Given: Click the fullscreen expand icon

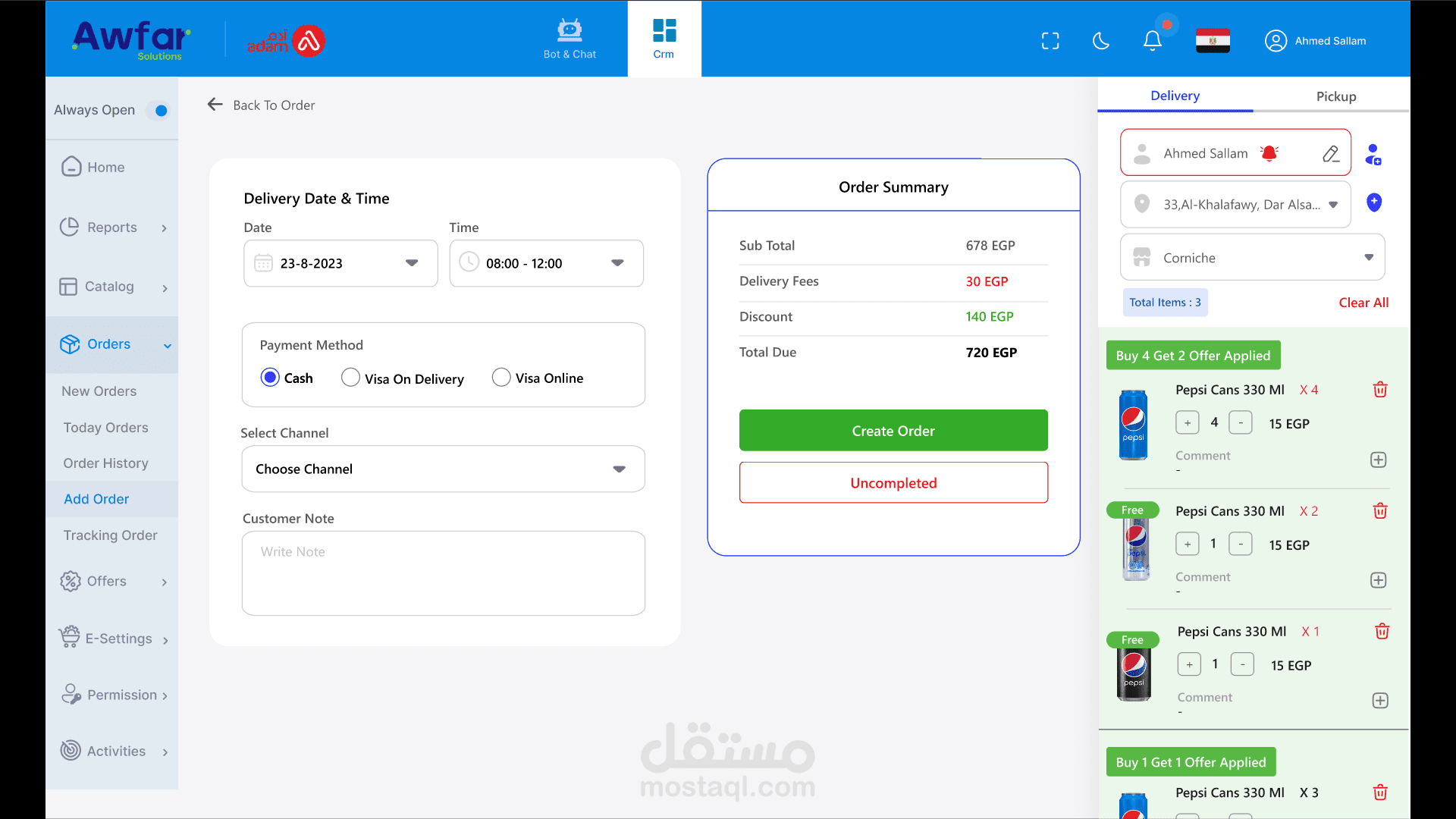Looking at the screenshot, I should coord(1050,41).
